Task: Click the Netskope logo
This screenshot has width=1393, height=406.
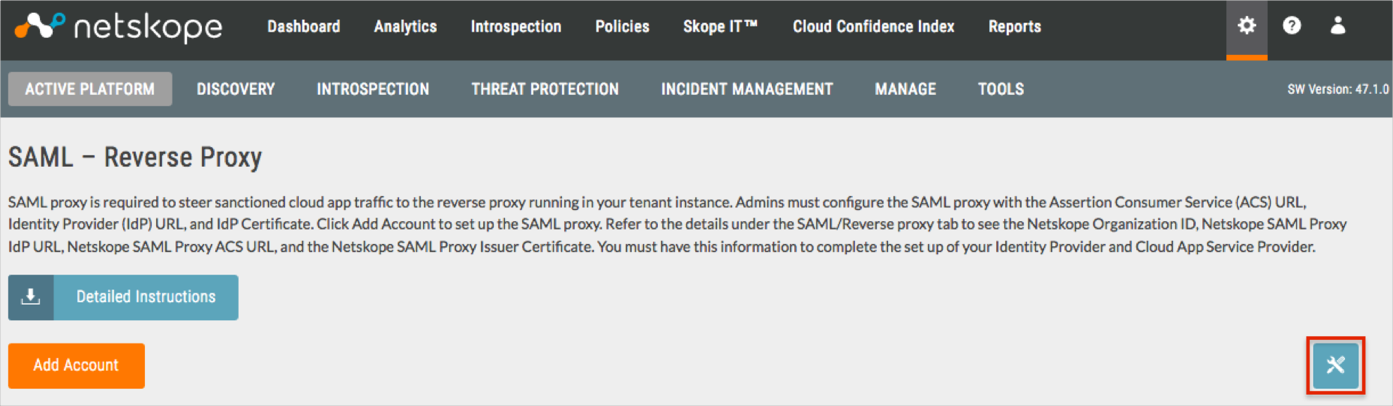Action: pos(118,27)
